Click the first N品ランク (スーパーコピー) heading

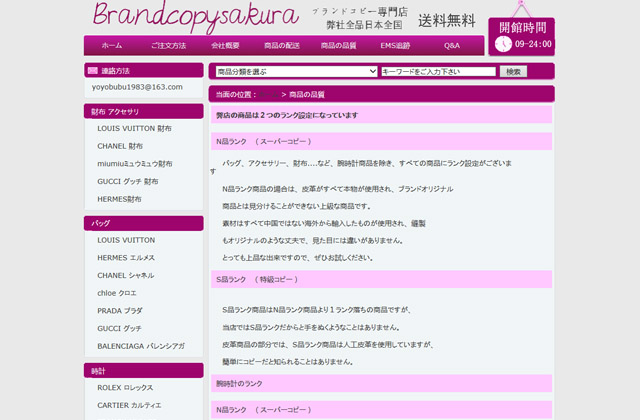(x=381, y=141)
